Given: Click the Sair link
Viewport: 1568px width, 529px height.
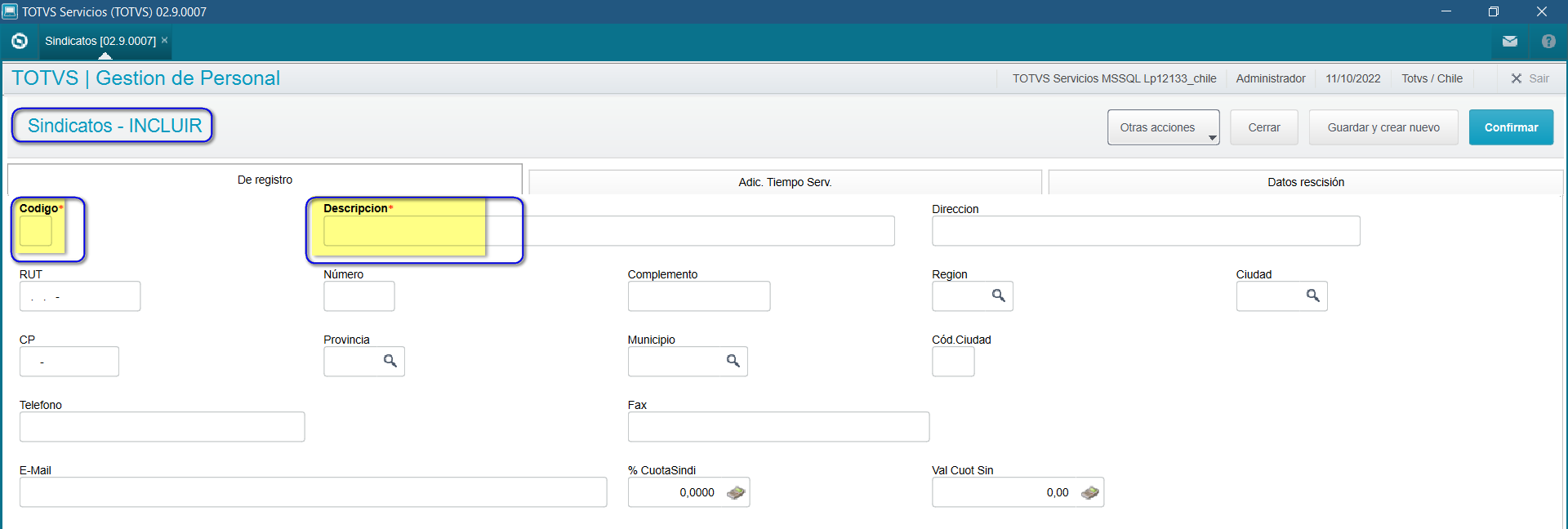Looking at the screenshot, I should (x=1539, y=78).
